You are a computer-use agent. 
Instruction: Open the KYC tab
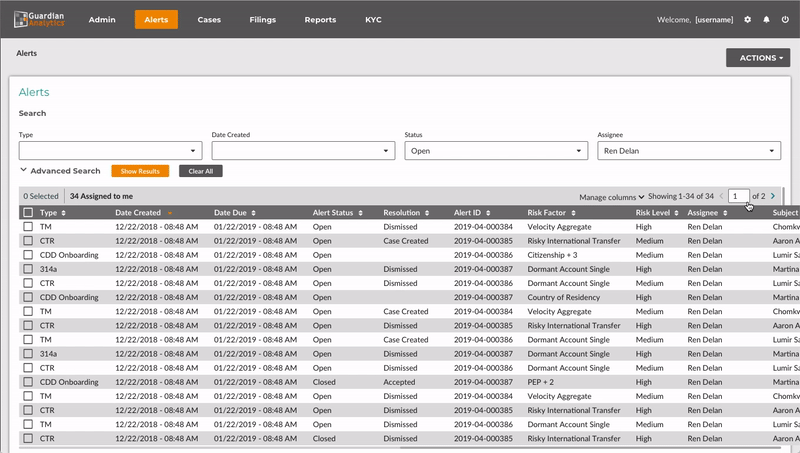(373, 19)
